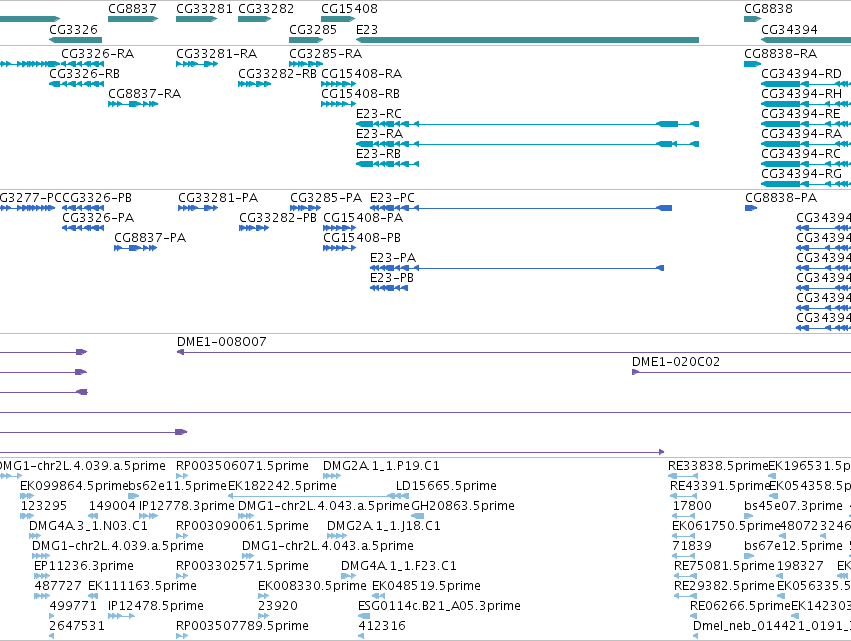Select the DMG4A.3_1.N03.C1 EST
The width and height of the screenshot is (851, 641).
34,536
